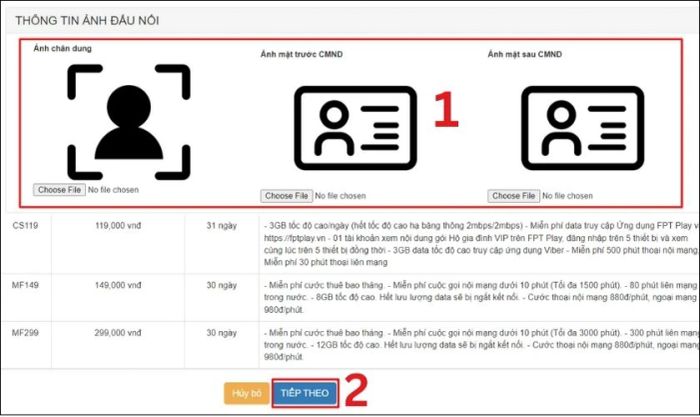This screenshot has height=417, width=700.
Task: Click the Ảnh chân dung label
Action: (x=62, y=48)
